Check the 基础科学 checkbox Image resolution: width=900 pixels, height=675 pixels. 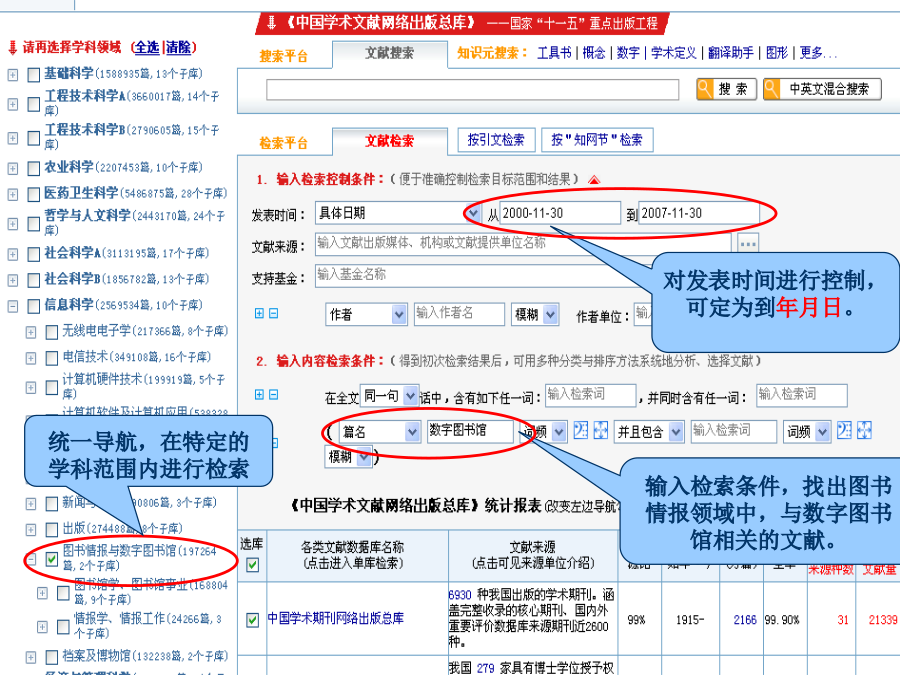33,75
